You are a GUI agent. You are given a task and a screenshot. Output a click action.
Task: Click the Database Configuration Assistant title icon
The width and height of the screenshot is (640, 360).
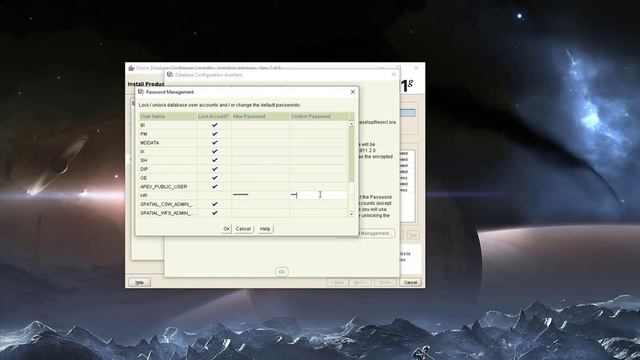170,75
